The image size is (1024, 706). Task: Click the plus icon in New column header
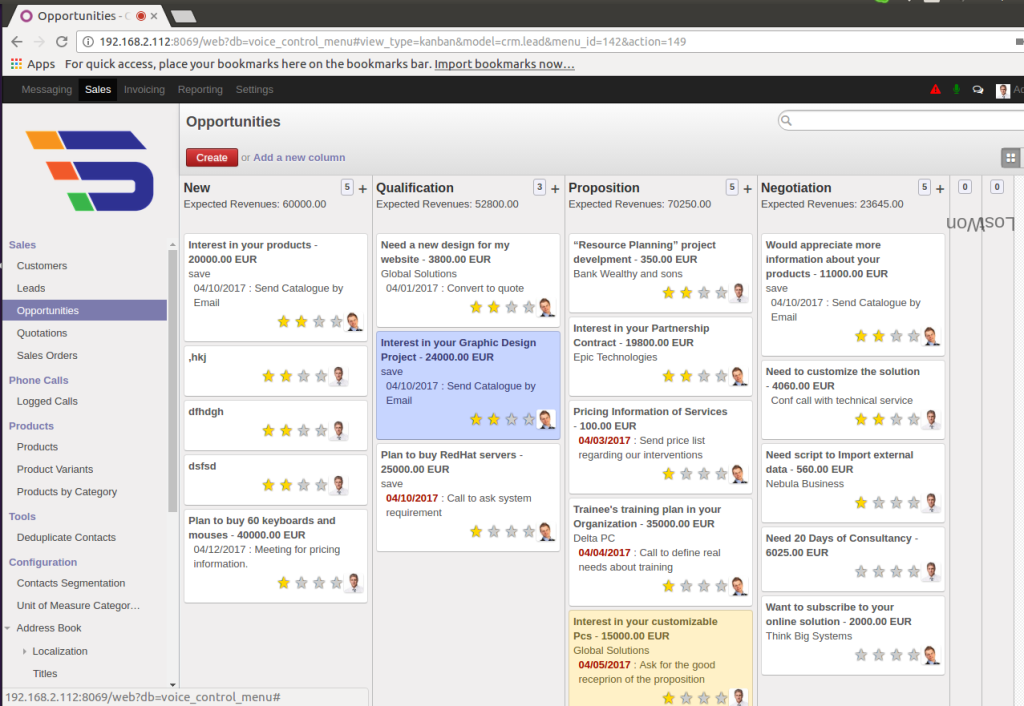363,188
